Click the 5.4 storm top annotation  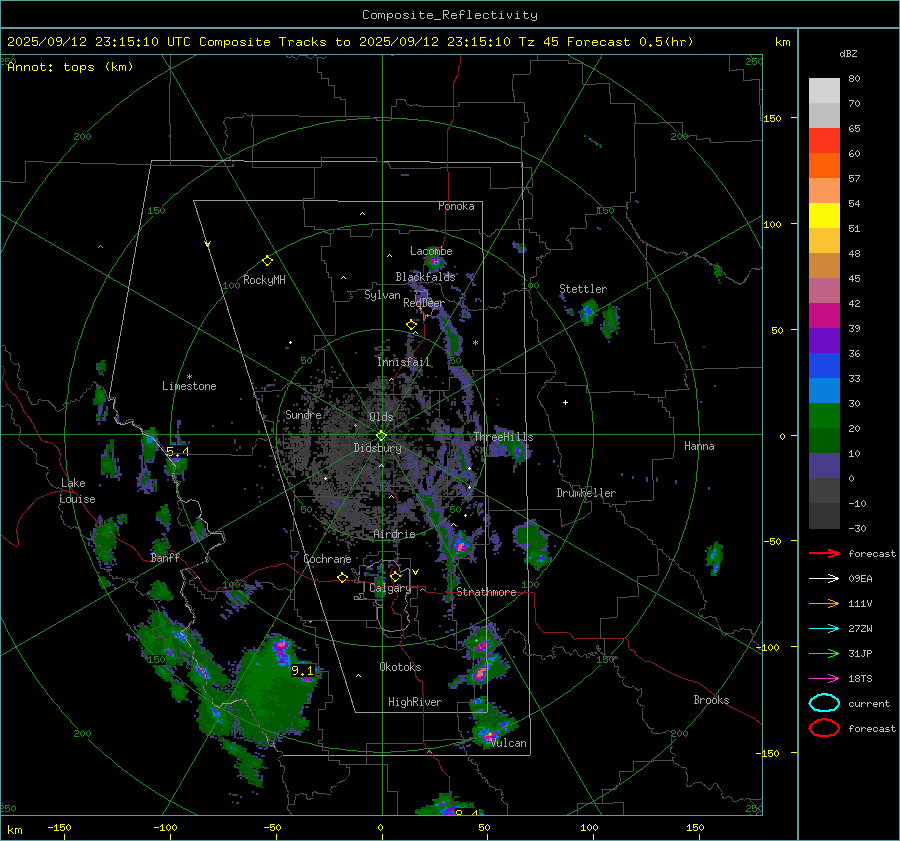pos(177,452)
